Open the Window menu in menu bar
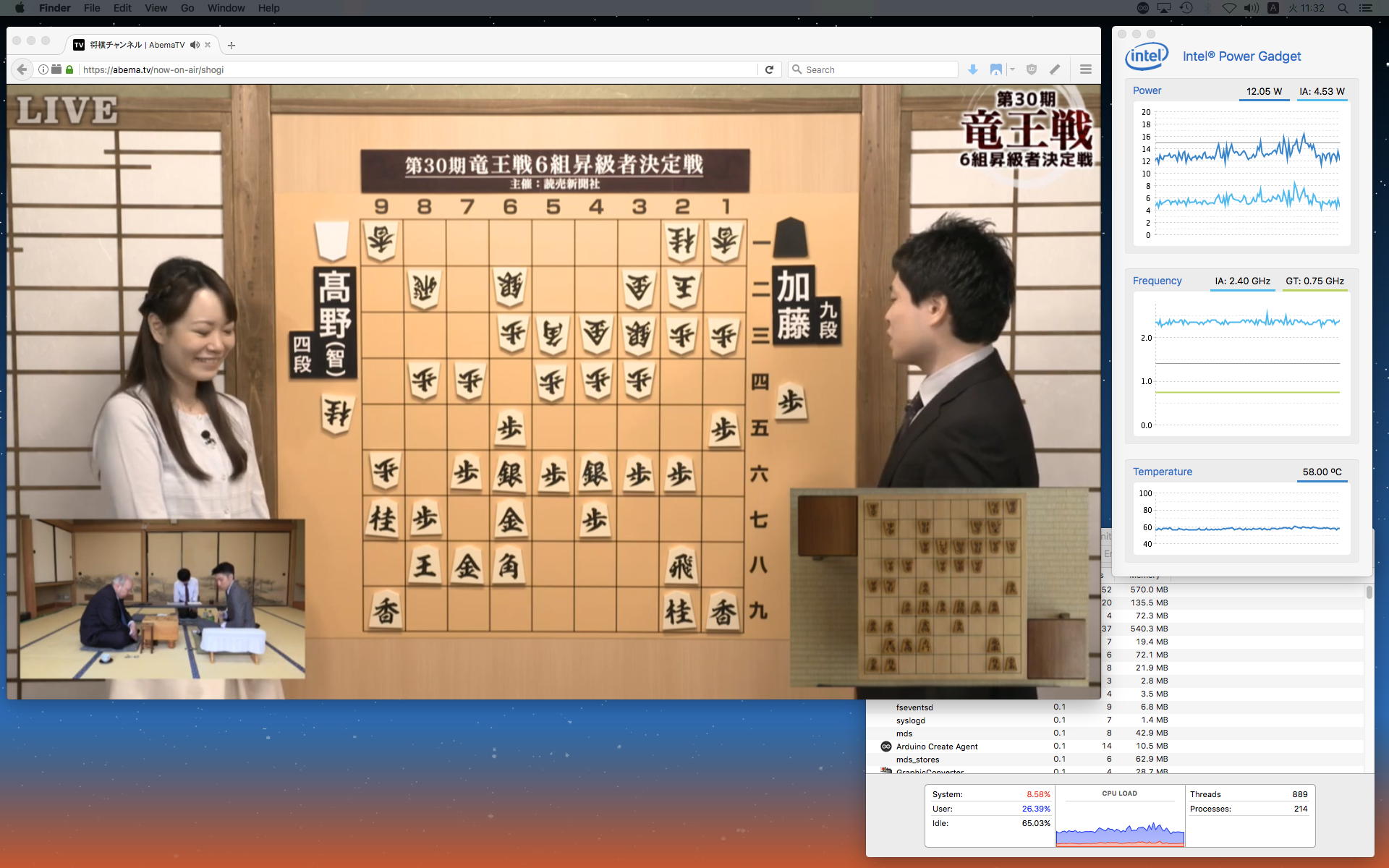 (x=226, y=8)
